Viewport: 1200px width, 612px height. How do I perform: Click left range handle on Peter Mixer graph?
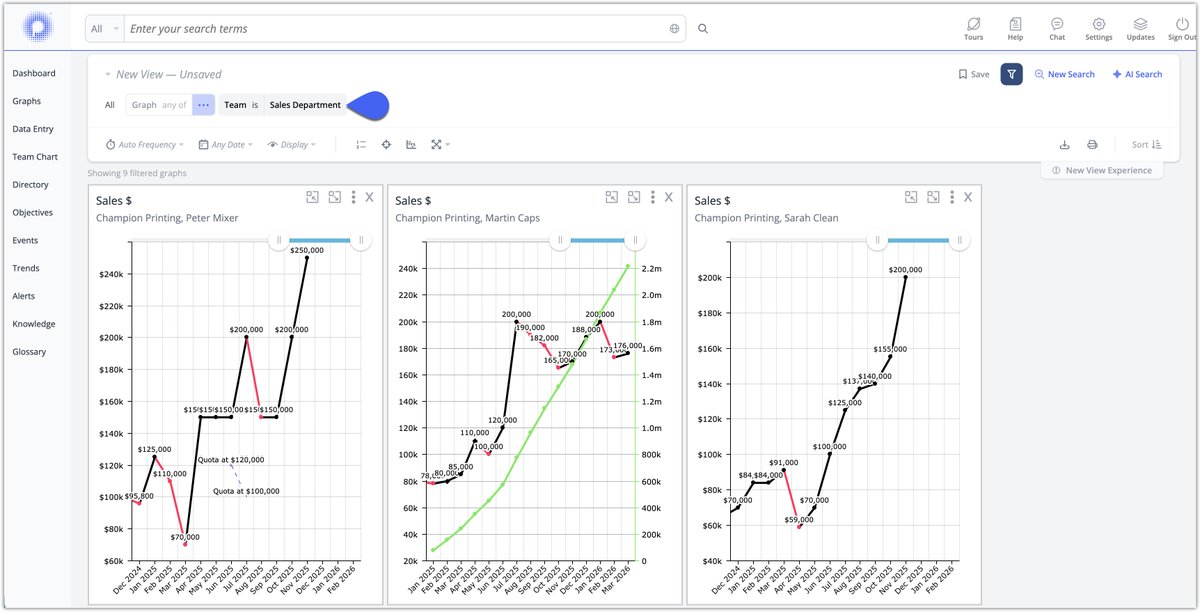(x=279, y=240)
